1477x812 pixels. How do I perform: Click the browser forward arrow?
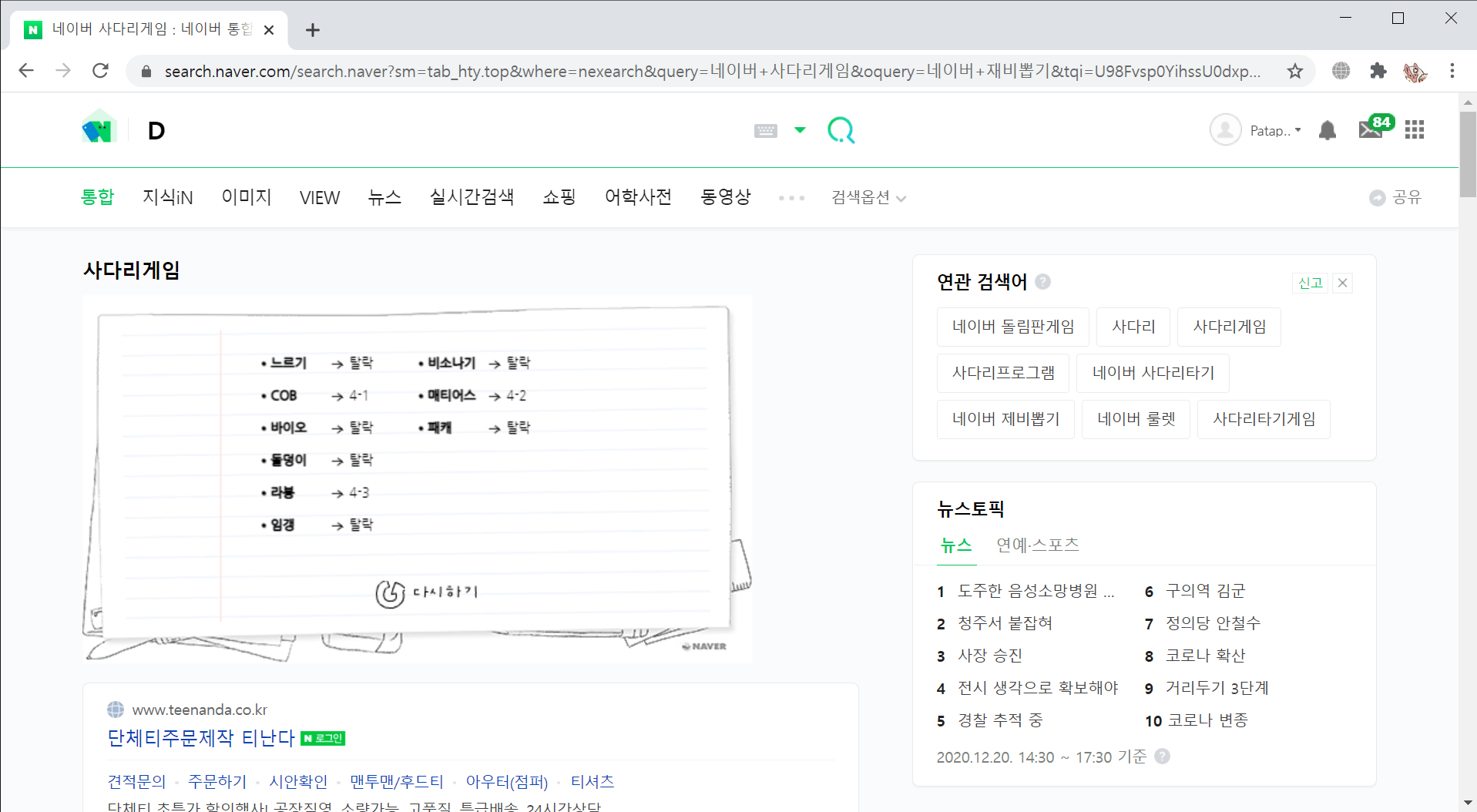tap(63, 71)
